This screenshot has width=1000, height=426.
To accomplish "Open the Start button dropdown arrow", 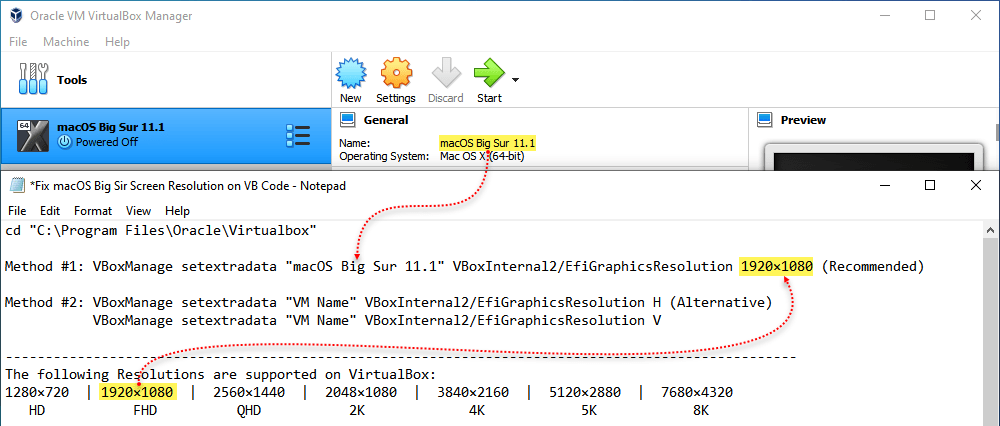I will [515, 80].
